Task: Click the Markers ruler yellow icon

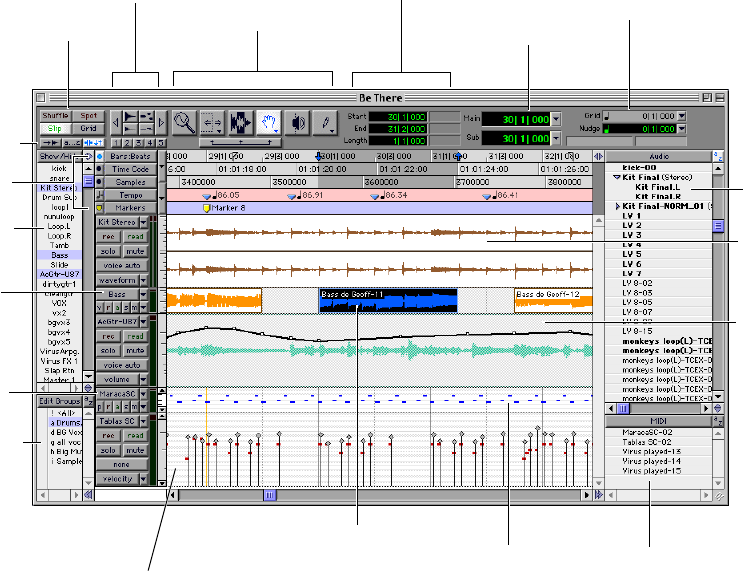Action: click(x=100, y=208)
